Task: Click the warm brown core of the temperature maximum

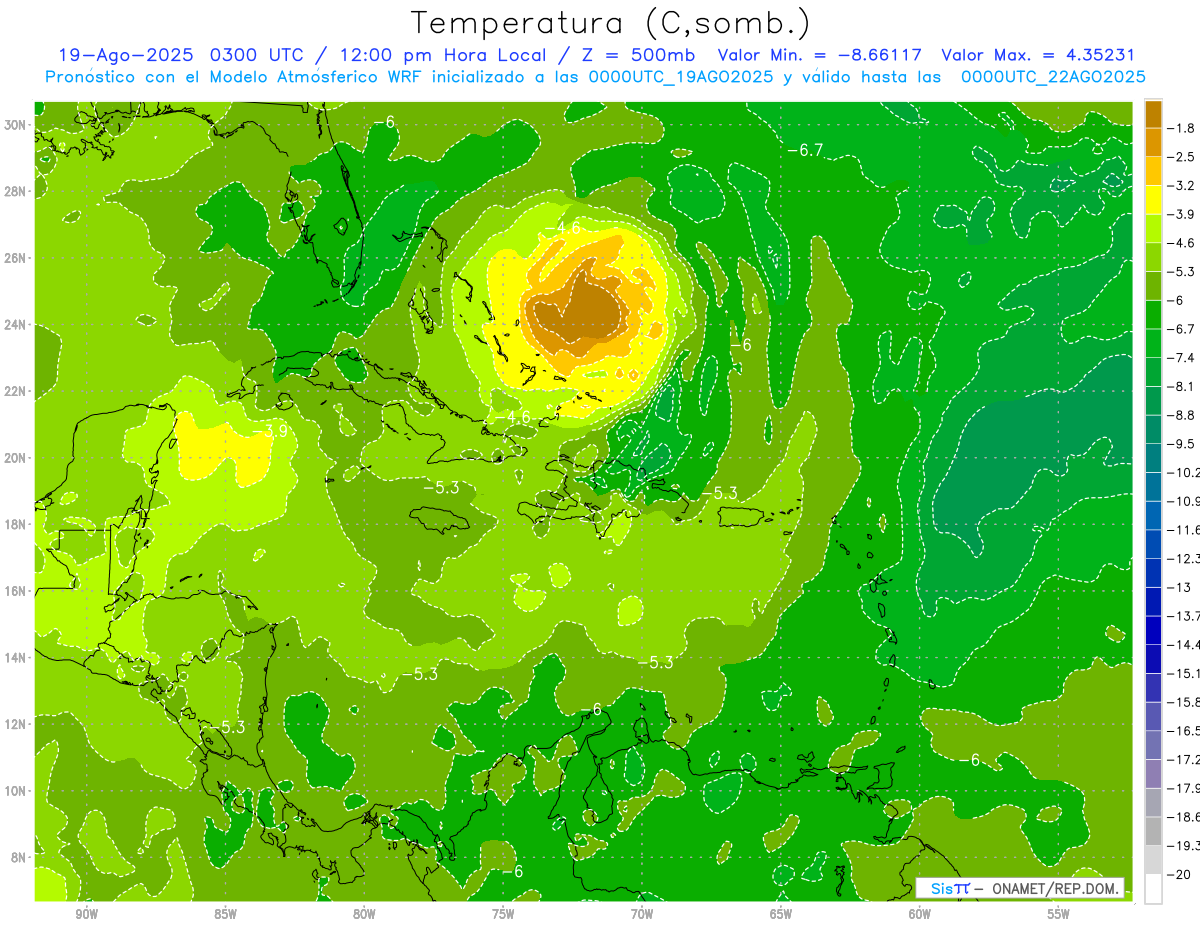Action: pos(580,310)
